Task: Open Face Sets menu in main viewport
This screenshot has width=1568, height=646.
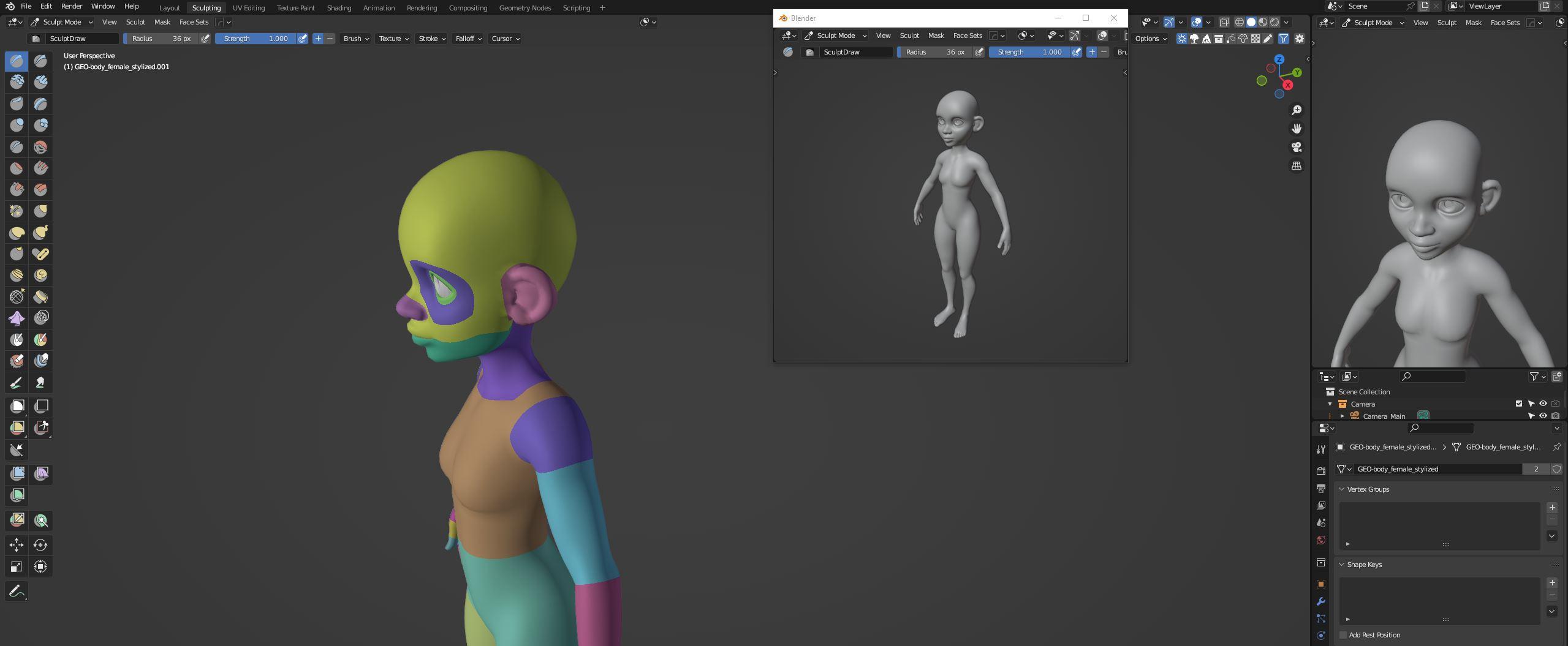Action: 194,22
